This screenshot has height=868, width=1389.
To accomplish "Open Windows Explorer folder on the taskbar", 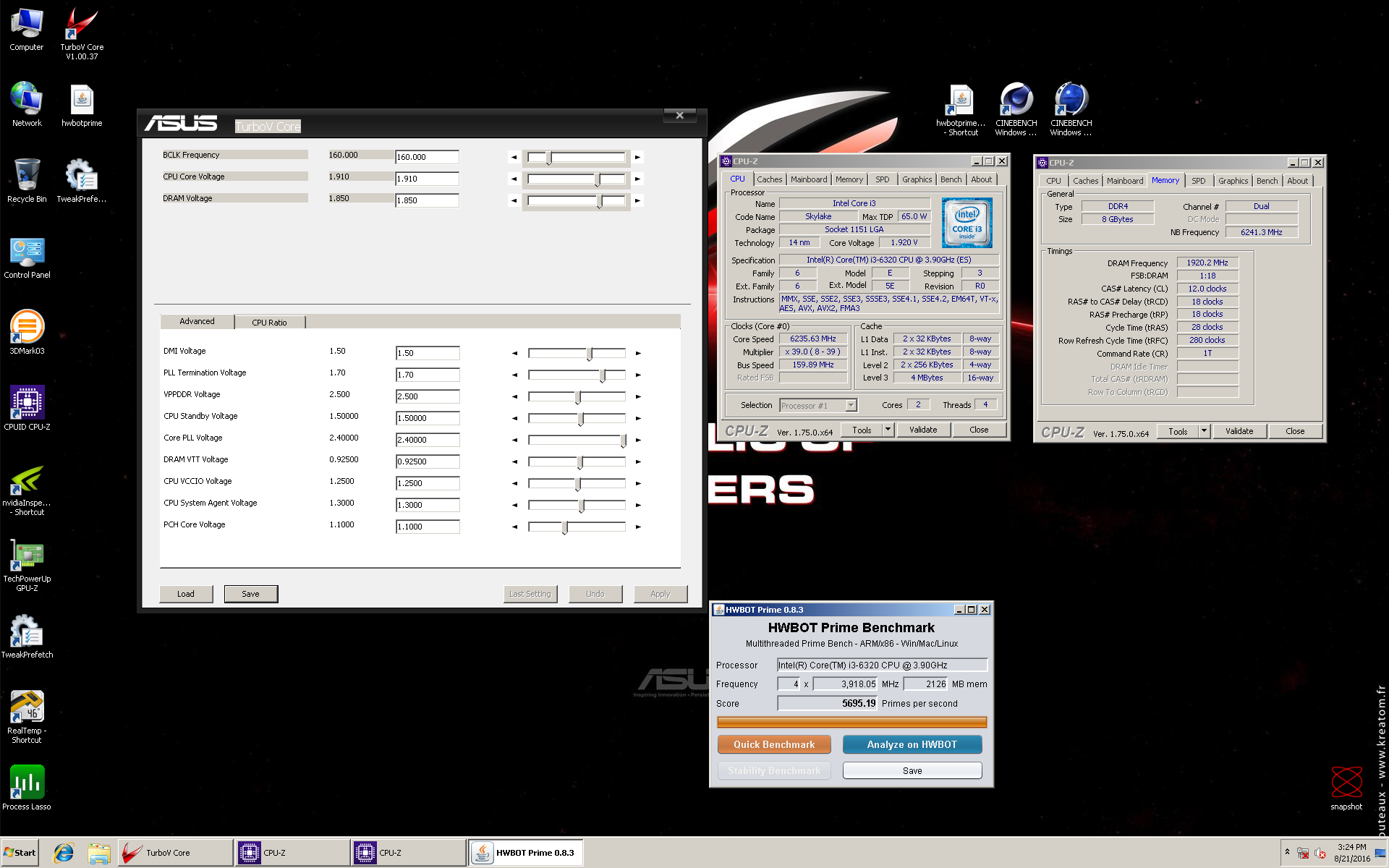I will tap(98, 853).
